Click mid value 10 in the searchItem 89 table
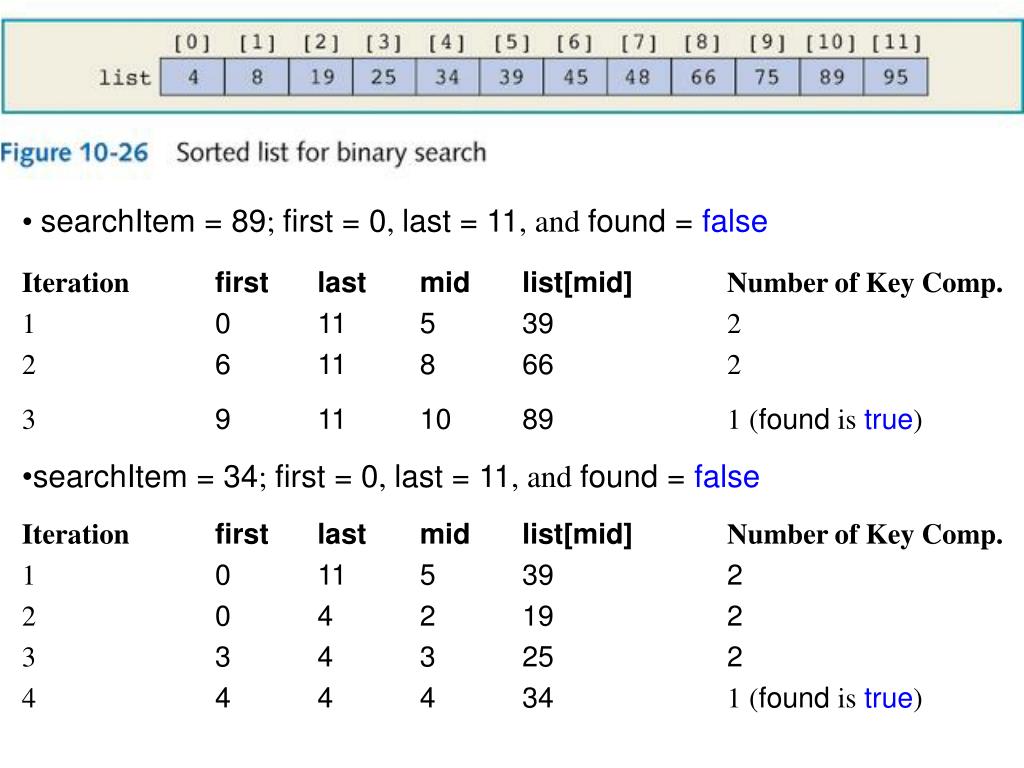The height and width of the screenshot is (768, 1024). pos(436,419)
